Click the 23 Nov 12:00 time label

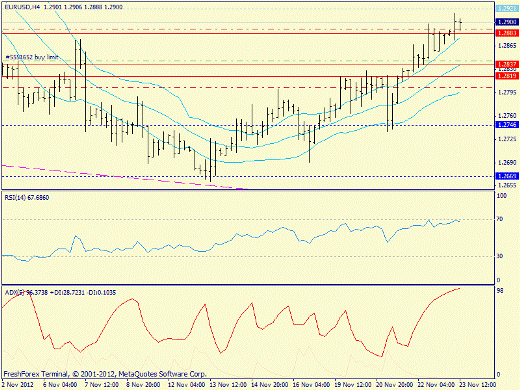pyautogui.click(x=478, y=385)
